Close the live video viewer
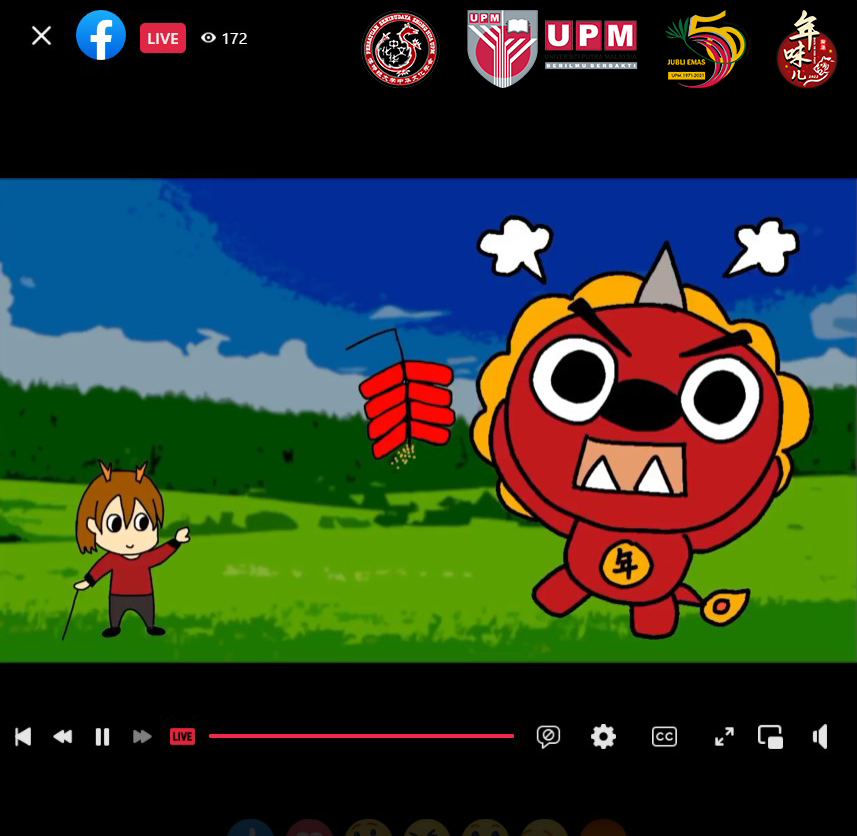Screen dimensions: 857x836 (41, 37)
